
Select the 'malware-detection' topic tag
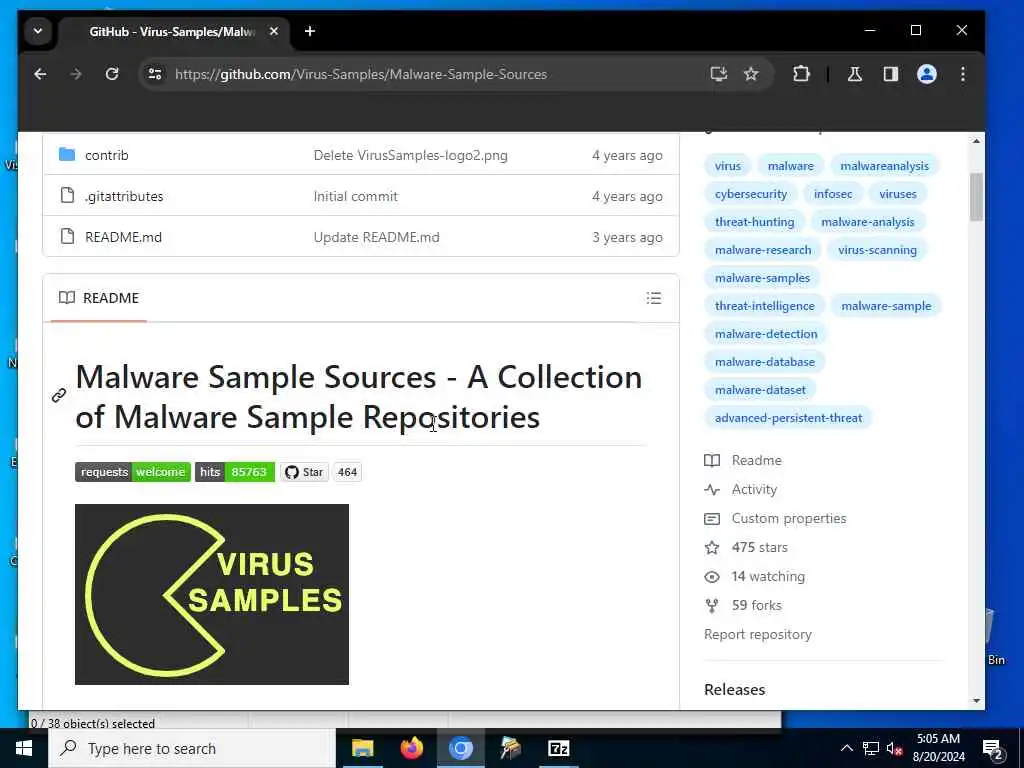click(x=765, y=334)
